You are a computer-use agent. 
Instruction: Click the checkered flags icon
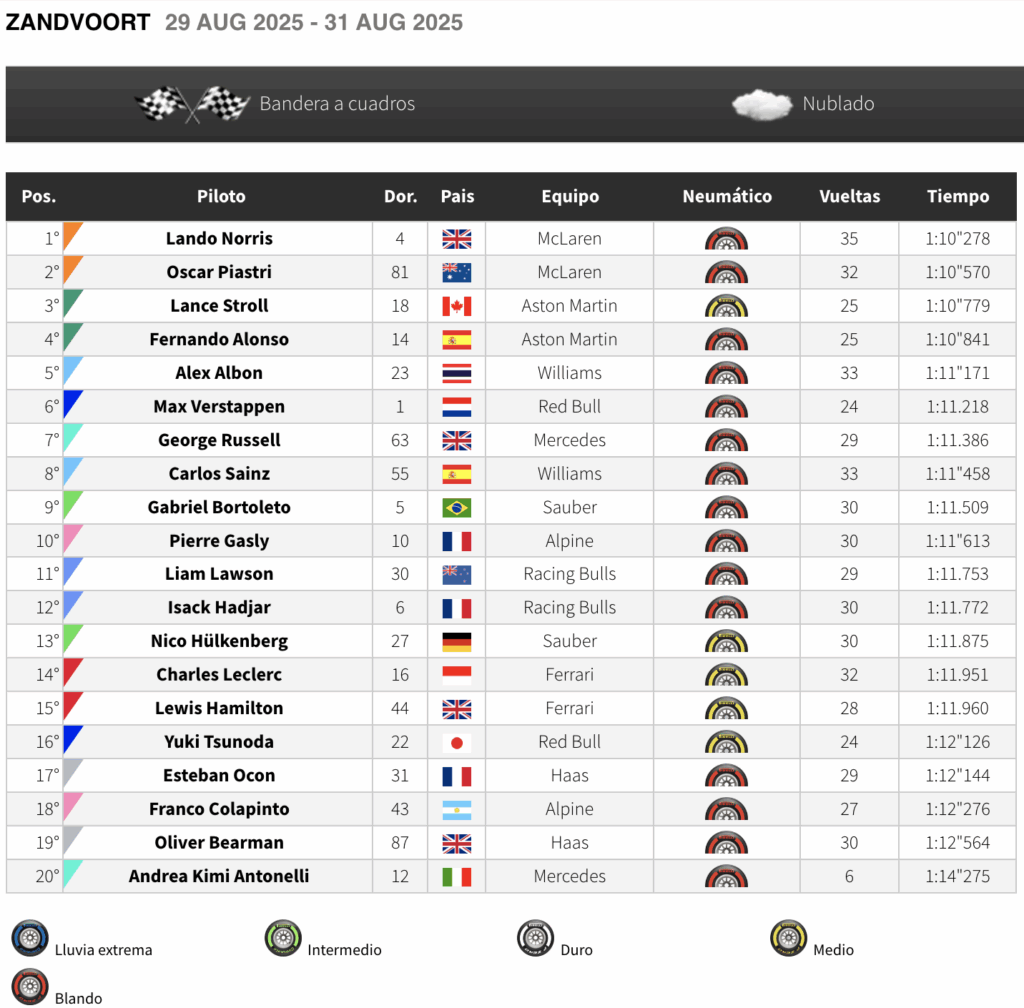[x=192, y=104]
